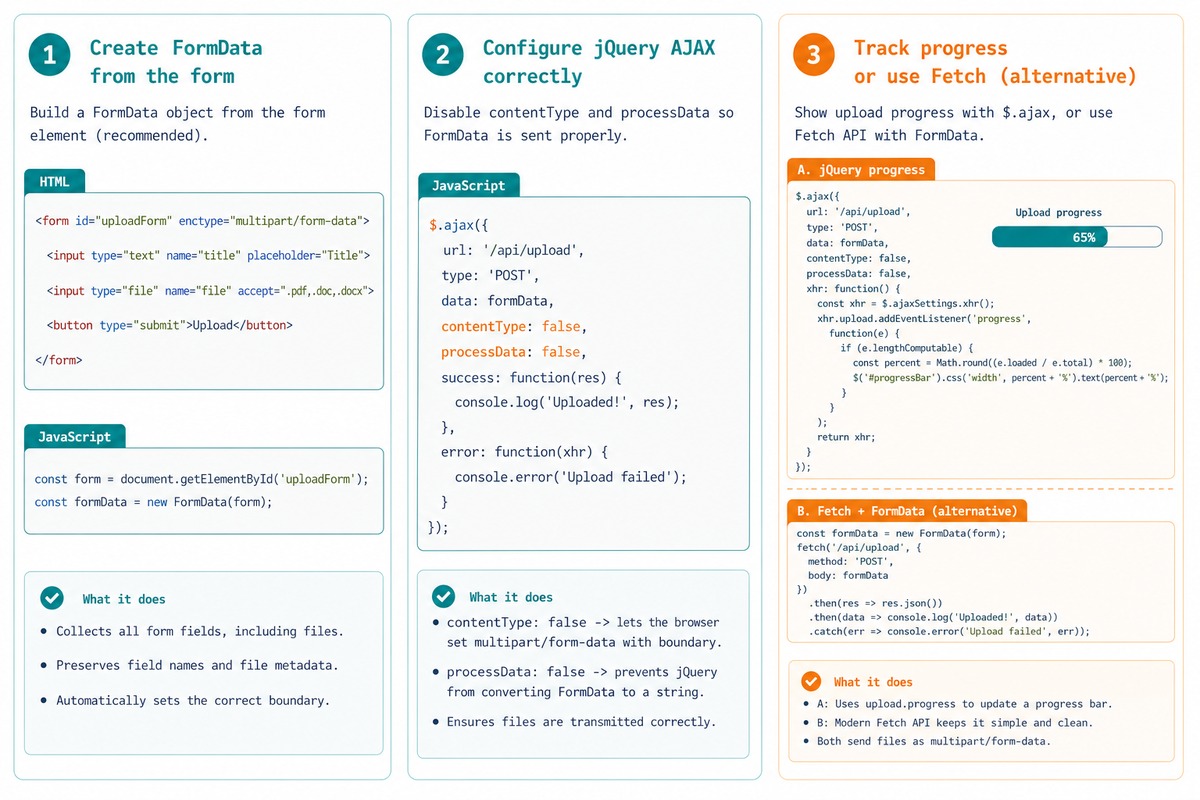Click the form id="uploadForm" opening tag line
1200x800 pixels.
click(202, 220)
